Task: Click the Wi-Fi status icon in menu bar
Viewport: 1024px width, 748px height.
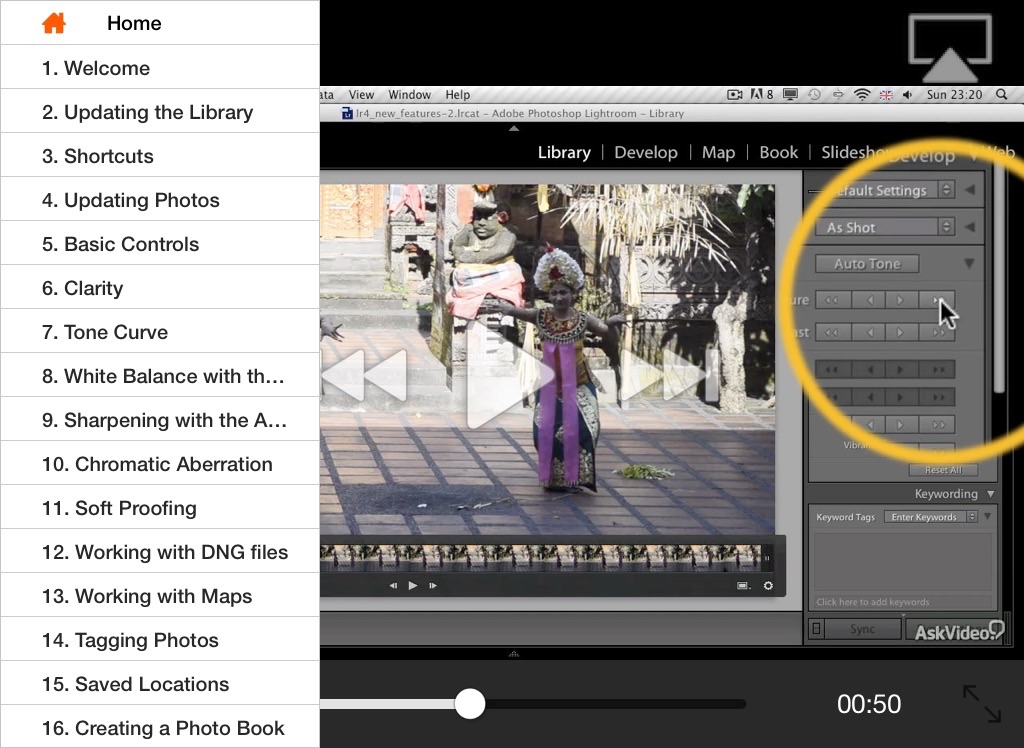Action: coord(862,95)
